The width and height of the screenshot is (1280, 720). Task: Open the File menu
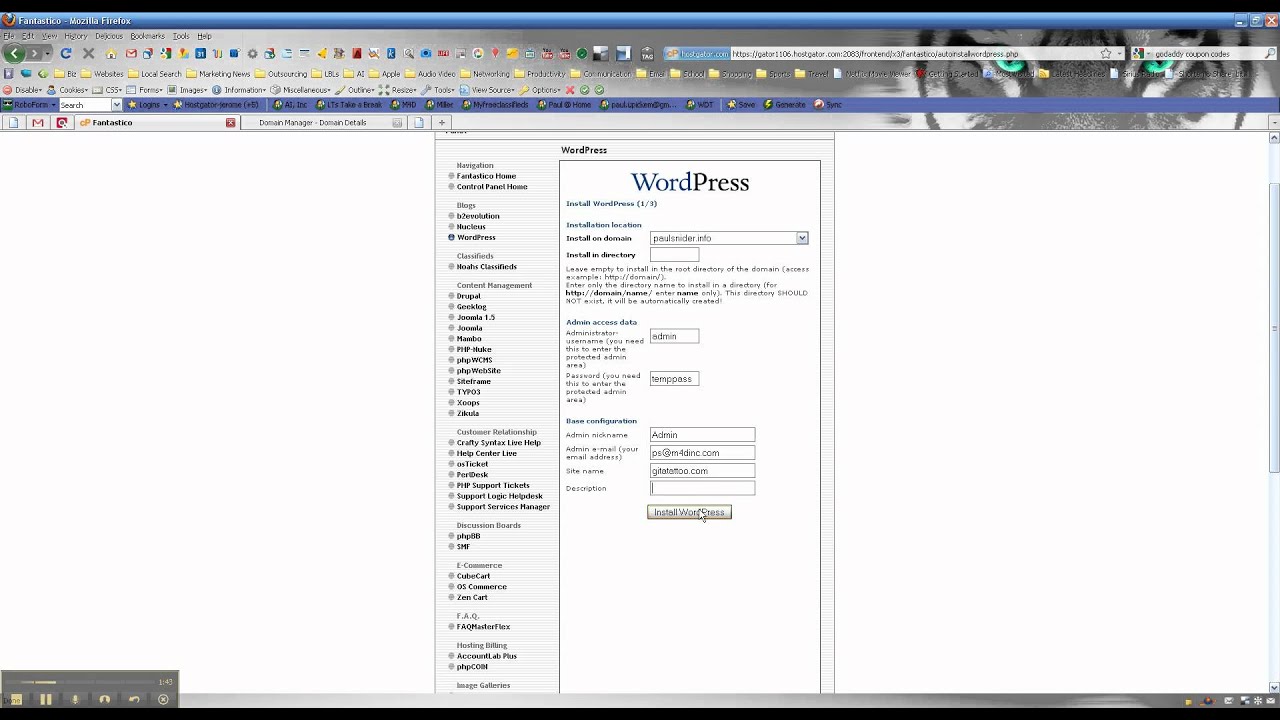[x=9, y=36]
